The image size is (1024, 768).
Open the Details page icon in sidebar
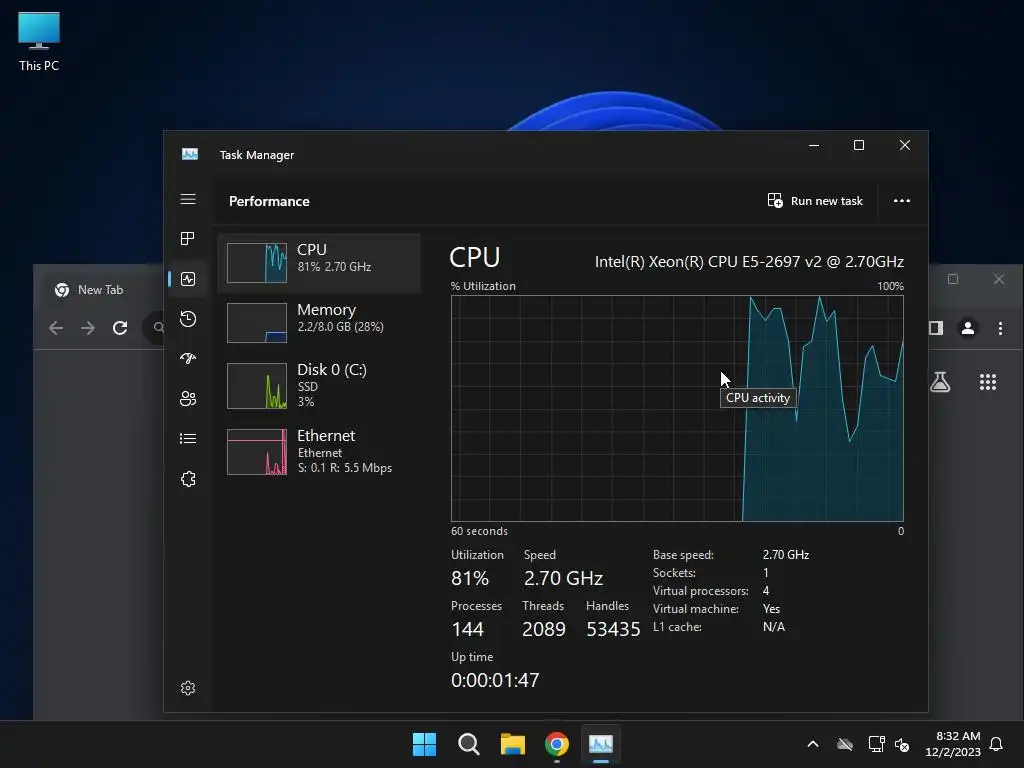[188, 438]
